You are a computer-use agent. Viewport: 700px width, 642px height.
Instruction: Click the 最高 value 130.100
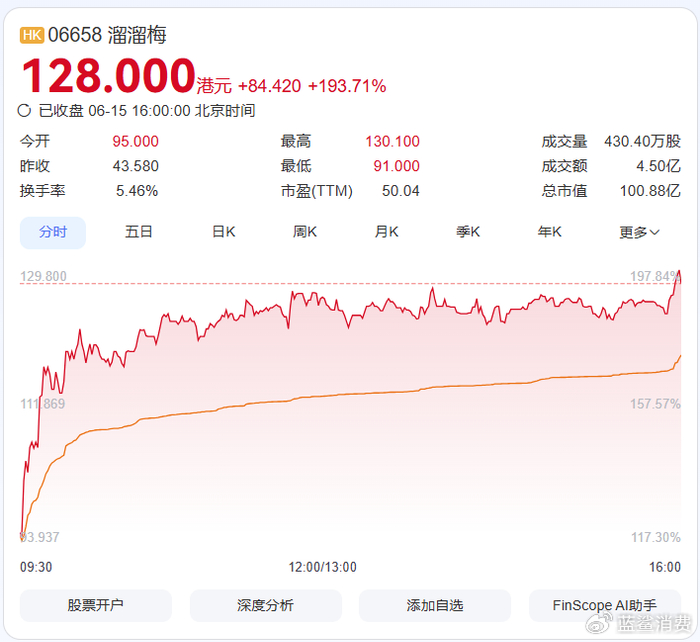392,142
